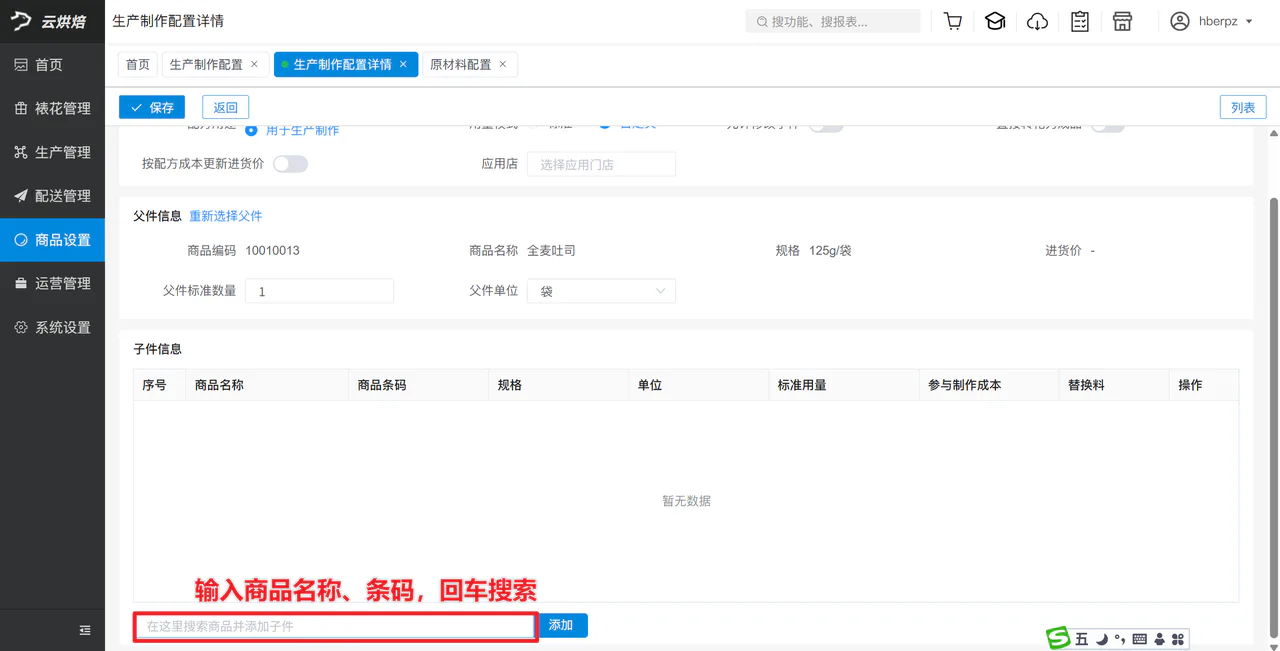Open the four-square toolbox icon on IME bar
This screenshot has height=651, width=1280.
click(x=1177, y=639)
